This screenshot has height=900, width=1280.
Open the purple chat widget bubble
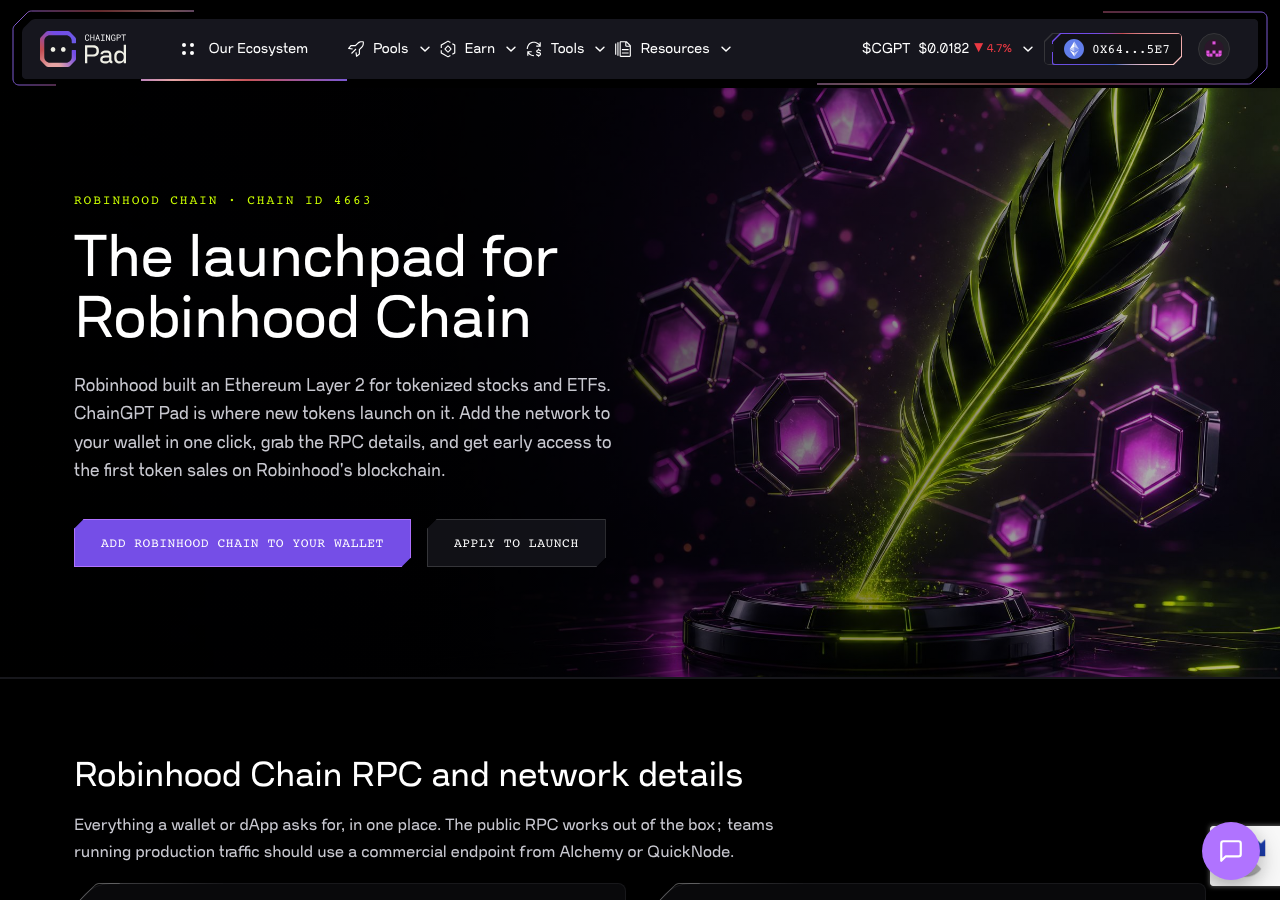[1231, 851]
